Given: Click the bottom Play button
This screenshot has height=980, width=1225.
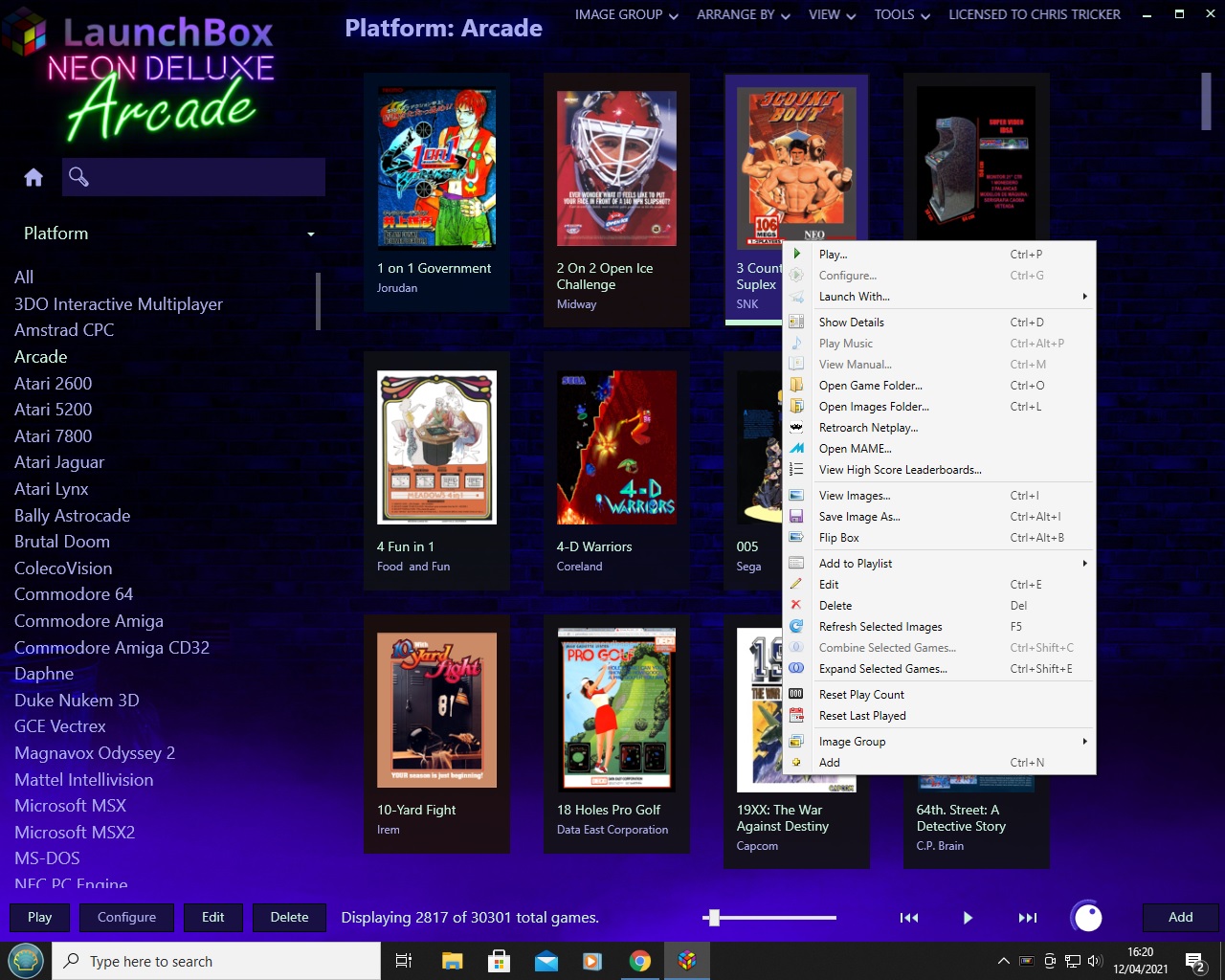Looking at the screenshot, I should point(40,917).
